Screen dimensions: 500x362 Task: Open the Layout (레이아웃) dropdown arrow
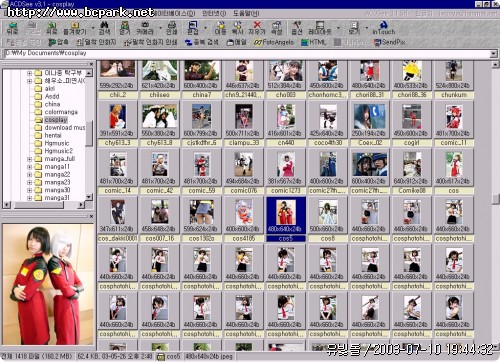(x=338, y=28)
